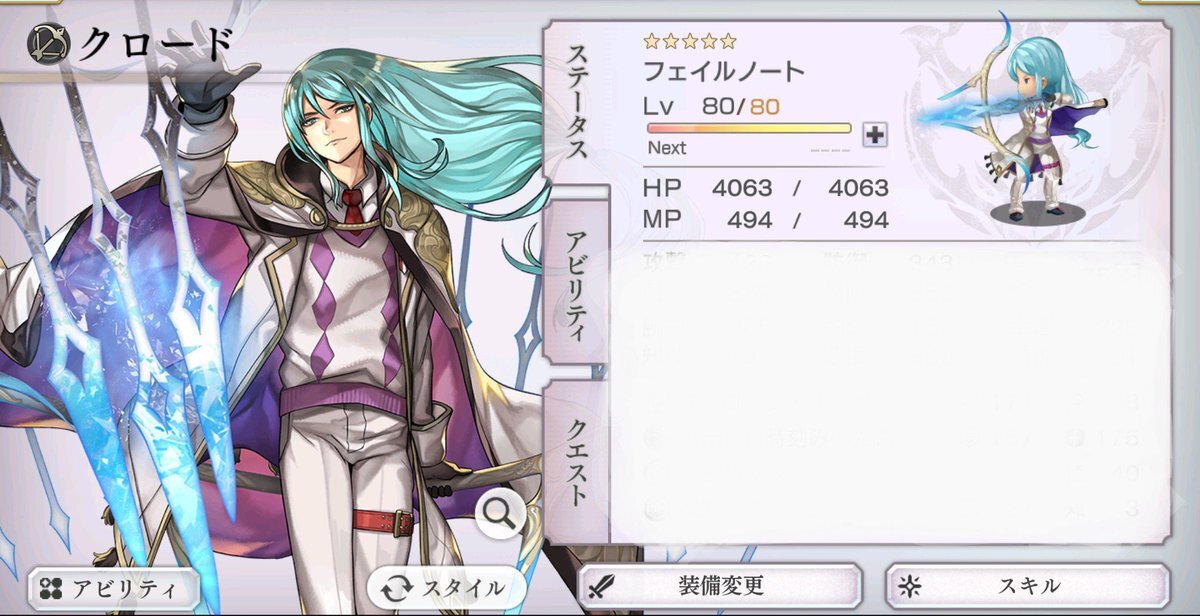Click the experience progress bar

(749, 128)
